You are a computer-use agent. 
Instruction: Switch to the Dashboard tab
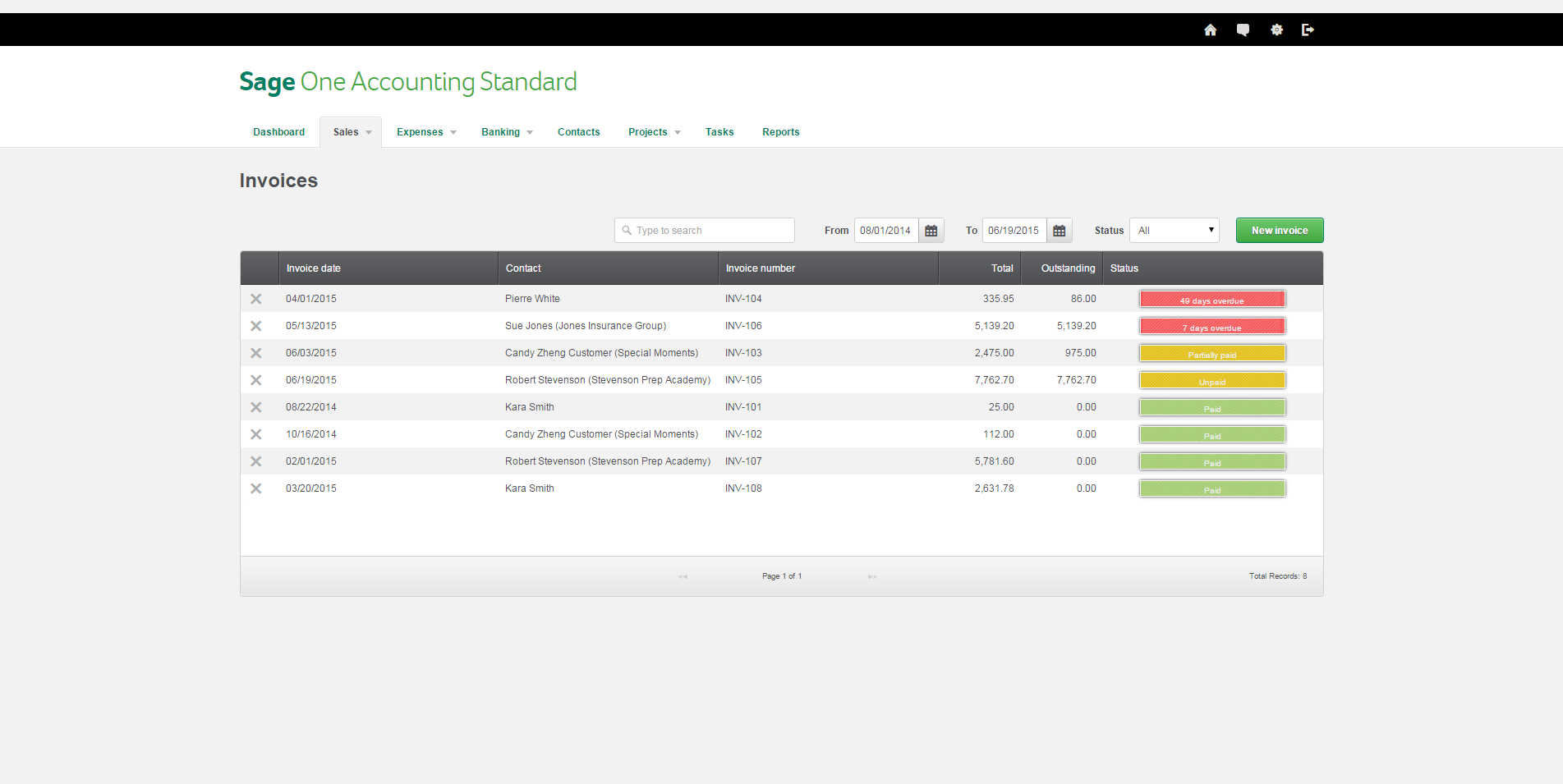point(278,131)
